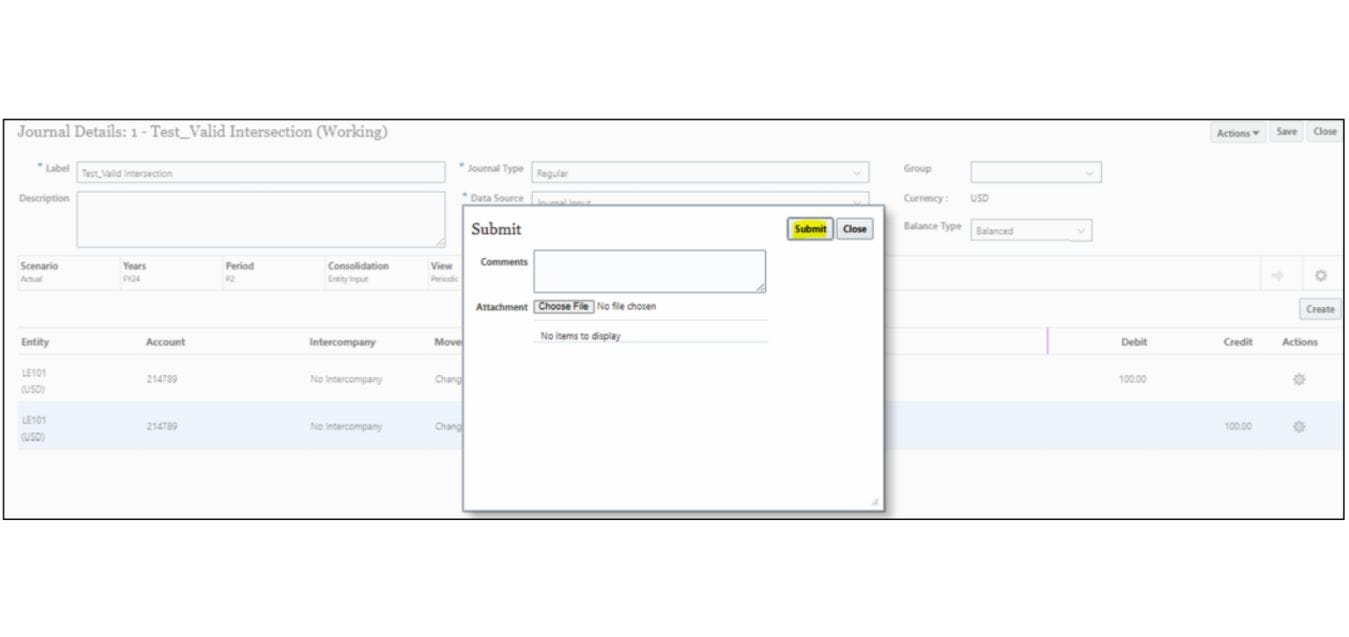
Task: Click Choose File to add an attachment
Action: pyautogui.click(x=563, y=306)
